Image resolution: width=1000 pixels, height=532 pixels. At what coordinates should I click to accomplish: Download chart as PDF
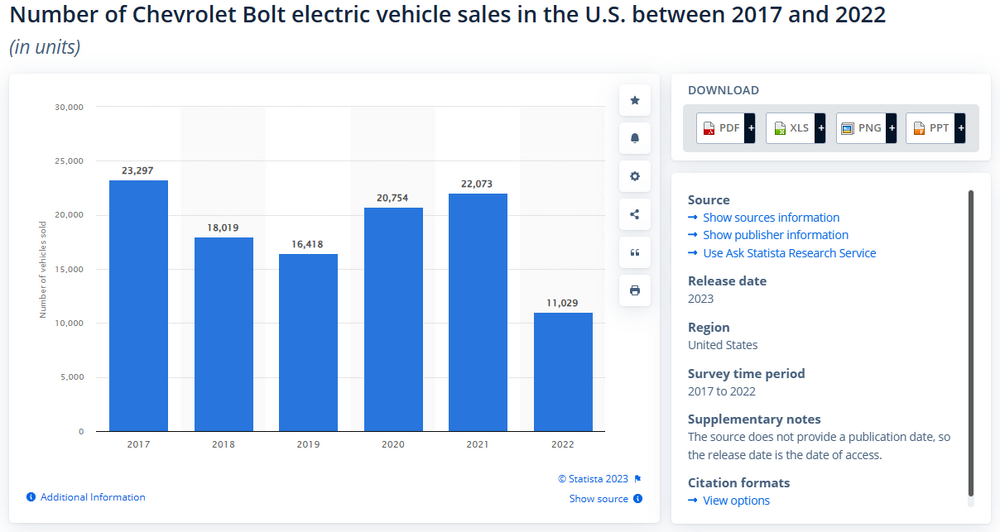[x=721, y=128]
